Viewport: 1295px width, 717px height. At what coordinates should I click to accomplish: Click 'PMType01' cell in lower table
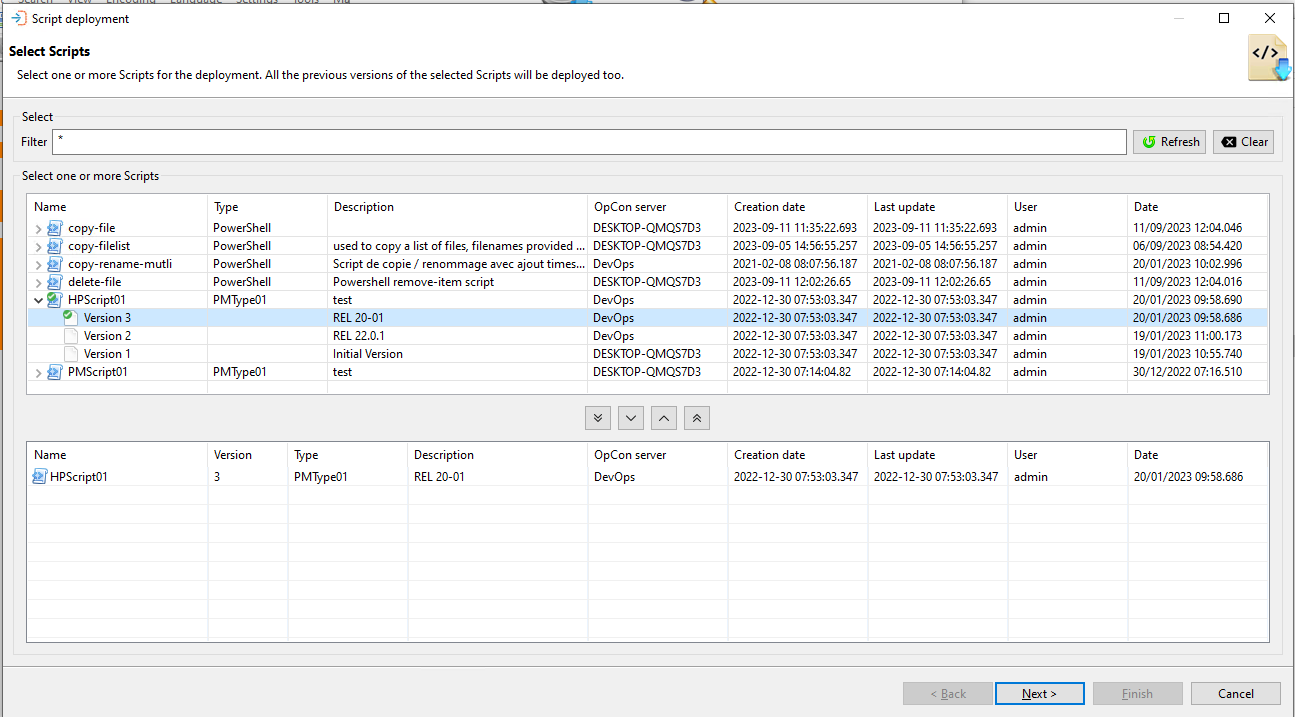pos(321,477)
